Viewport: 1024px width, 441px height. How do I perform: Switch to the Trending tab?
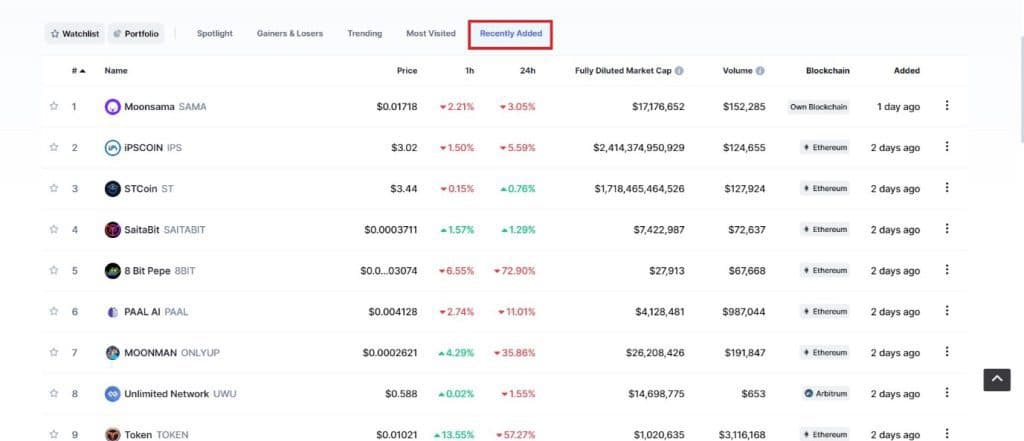click(x=364, y=33)
